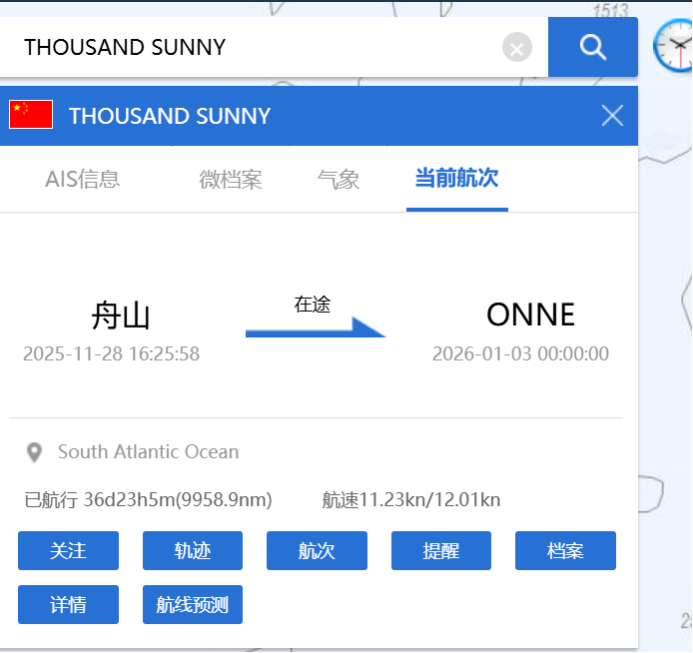Viewport: 693px width, 653px height.
Task: Open the 微档案 tab
Action: click(230, 180)
